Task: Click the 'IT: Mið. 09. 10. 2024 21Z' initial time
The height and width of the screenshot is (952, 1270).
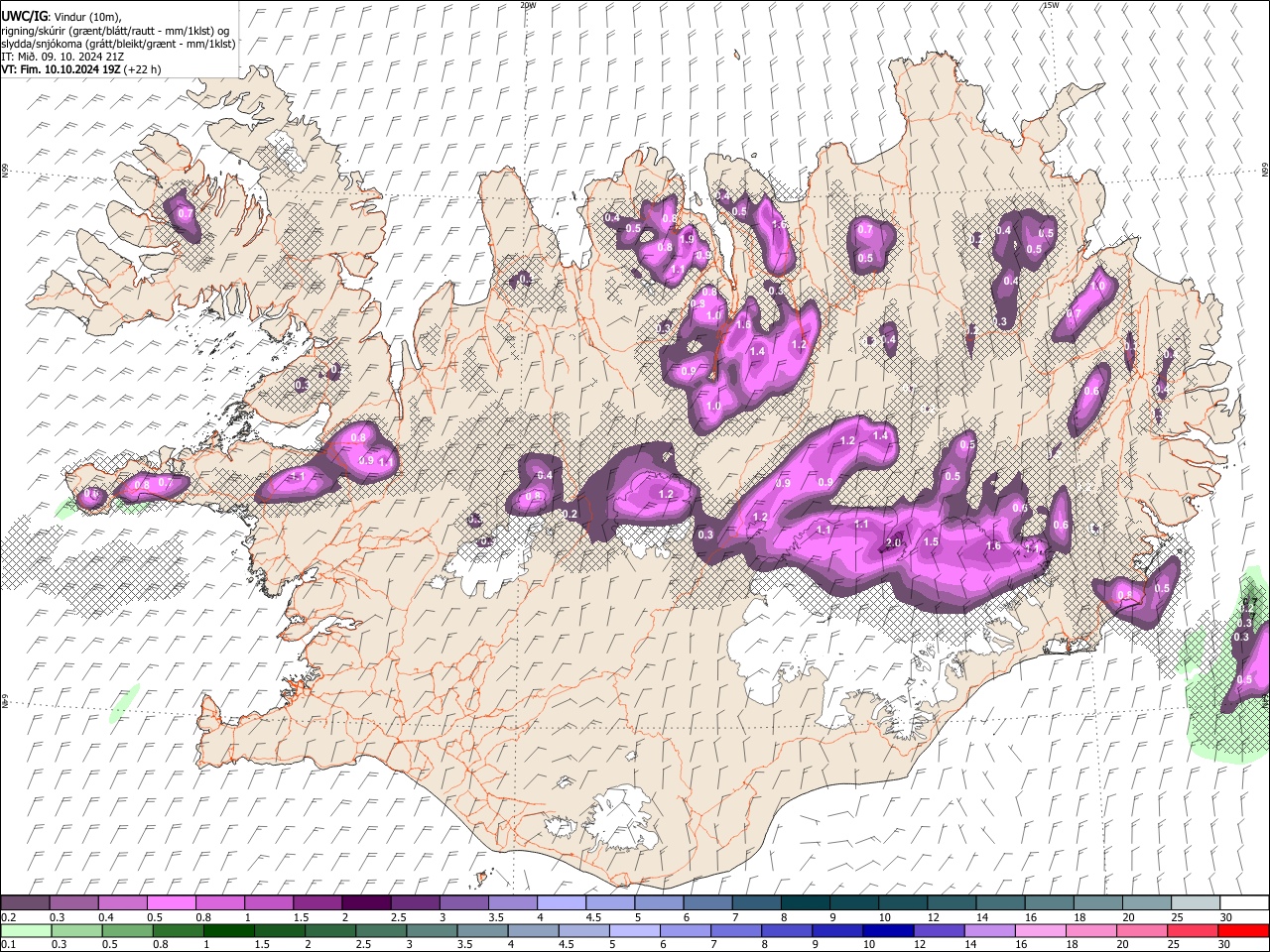Action: click(63, 57)
